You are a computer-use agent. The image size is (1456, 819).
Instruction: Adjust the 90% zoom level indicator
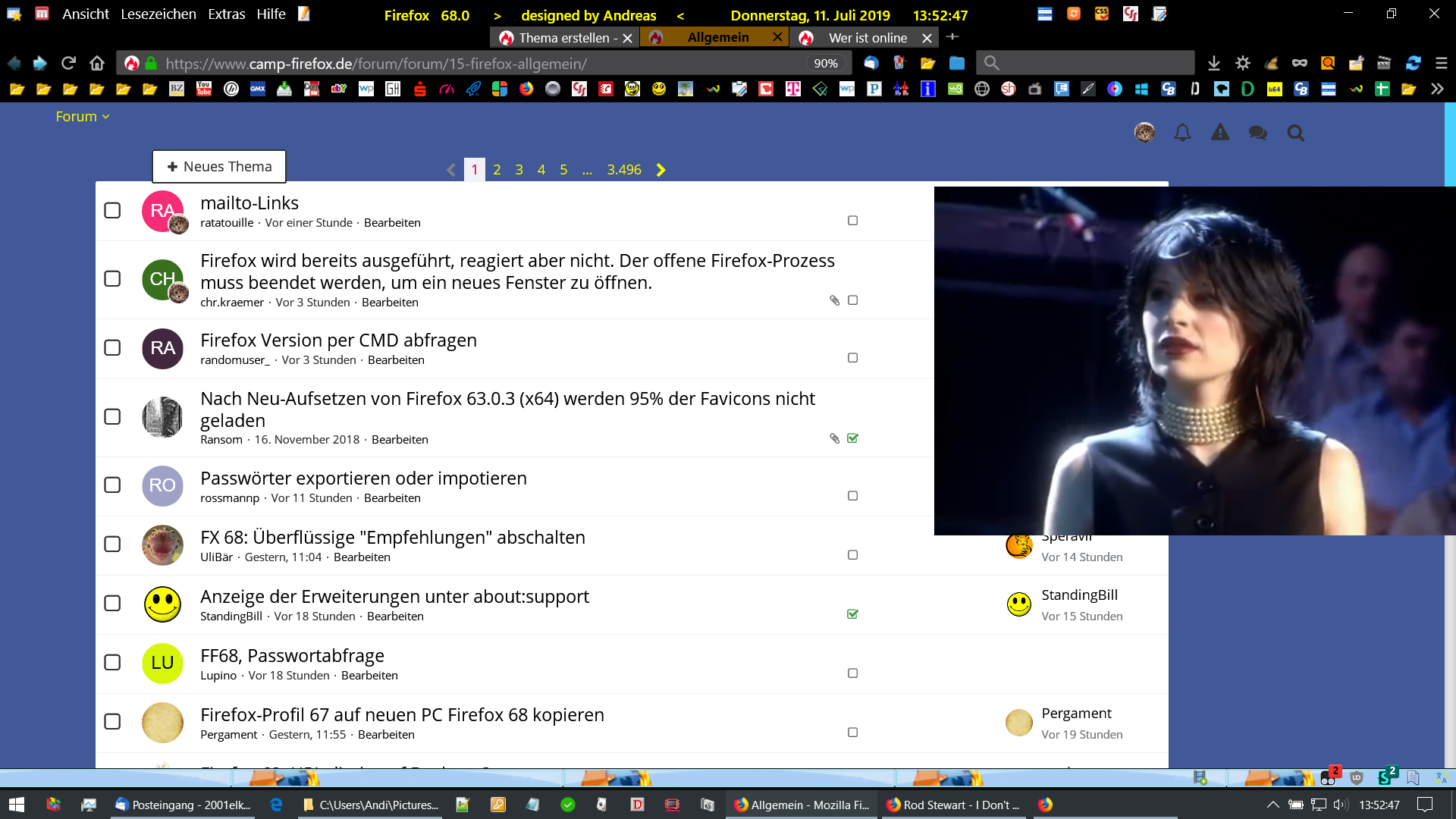tap(825, 63)
